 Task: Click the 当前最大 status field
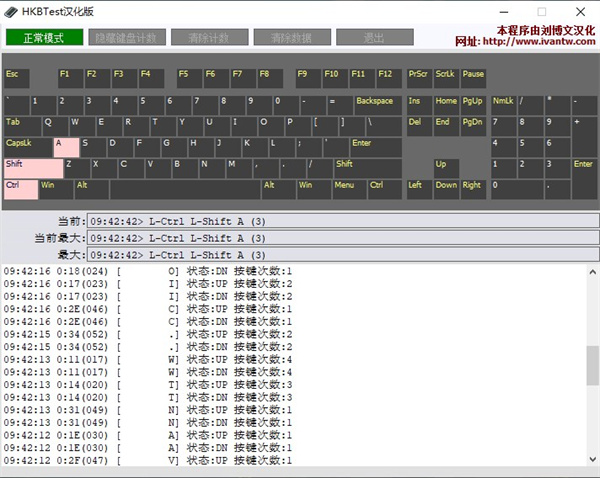click(342, 238)
